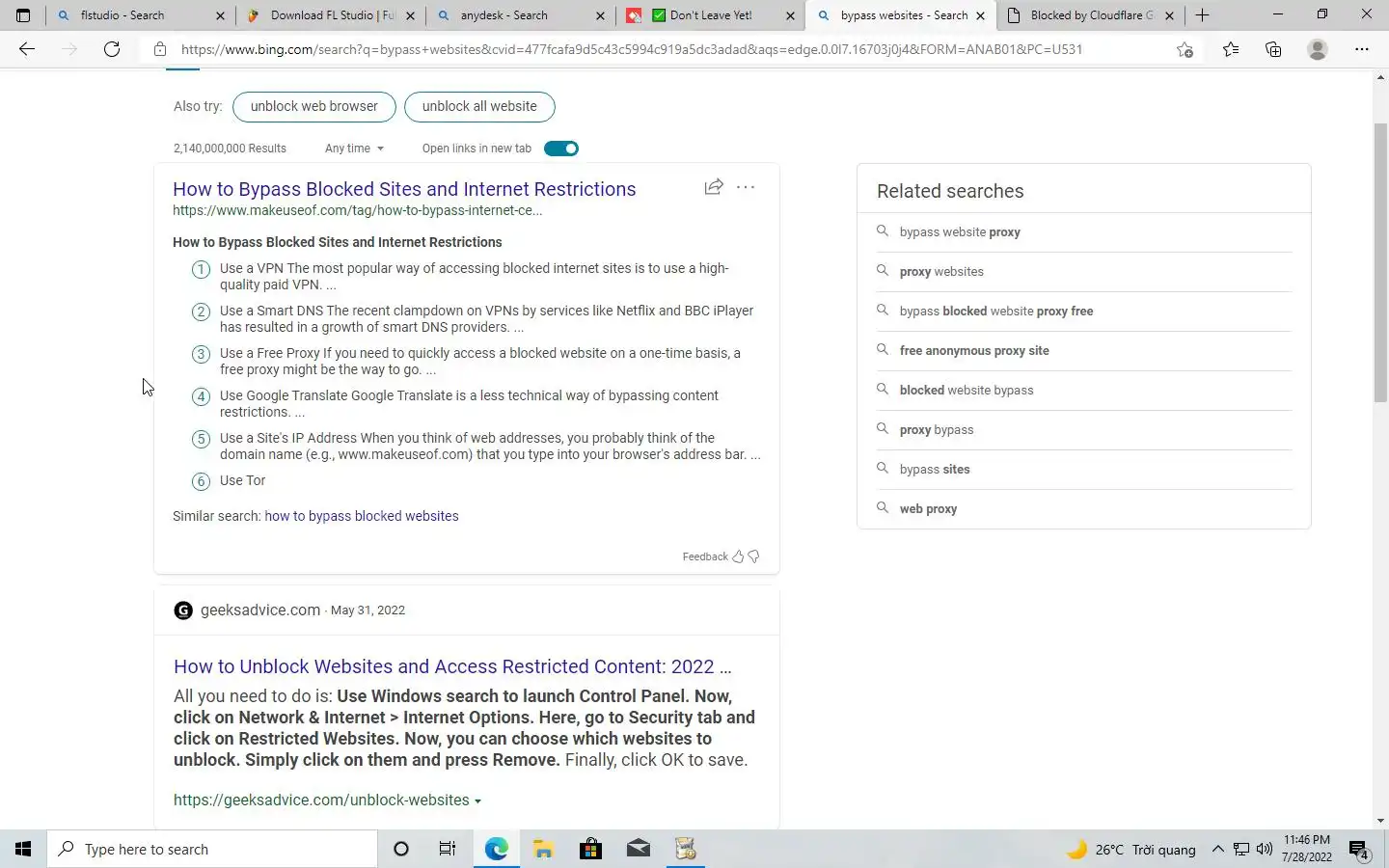
Task: Open Windows Start menu
Action: pos(23,849)
